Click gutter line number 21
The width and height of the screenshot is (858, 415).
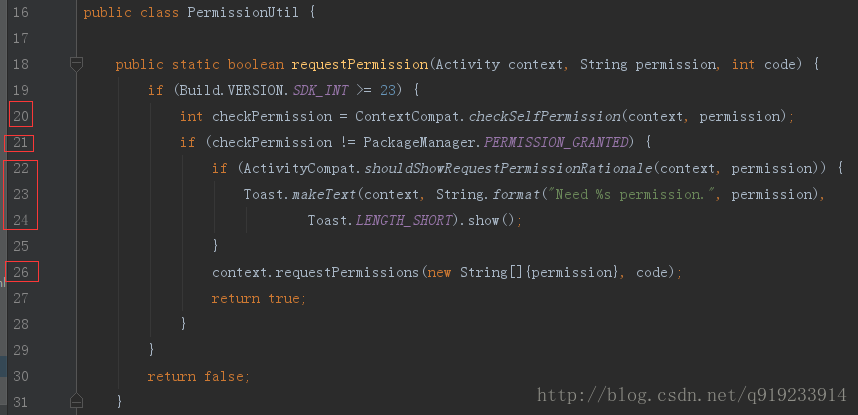point(21,142)
